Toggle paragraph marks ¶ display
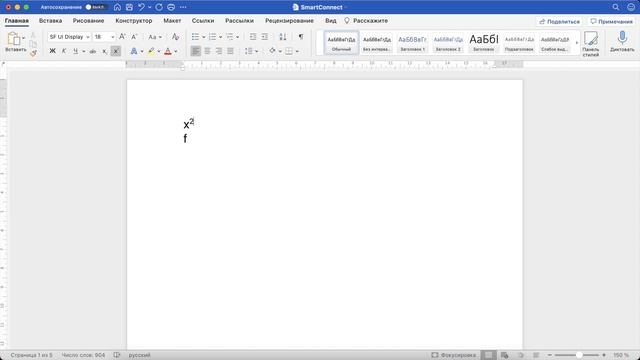 pyautogui.click(x=301, y=37)
